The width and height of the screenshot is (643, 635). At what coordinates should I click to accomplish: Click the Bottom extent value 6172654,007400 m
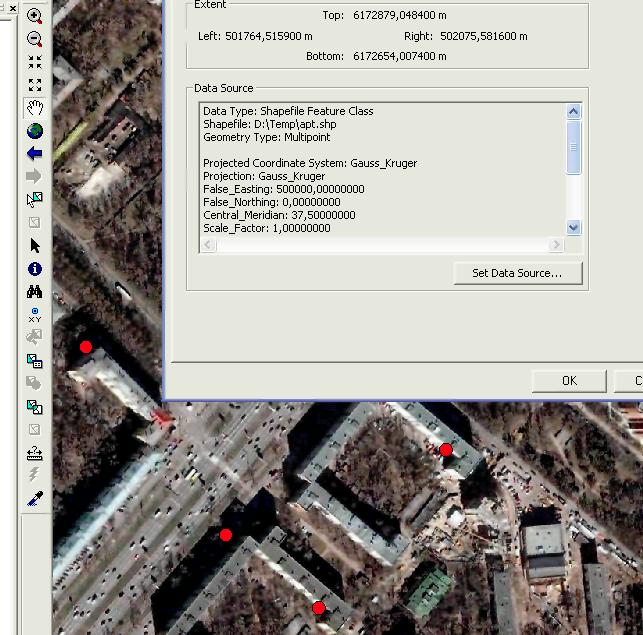coord(399,56)
